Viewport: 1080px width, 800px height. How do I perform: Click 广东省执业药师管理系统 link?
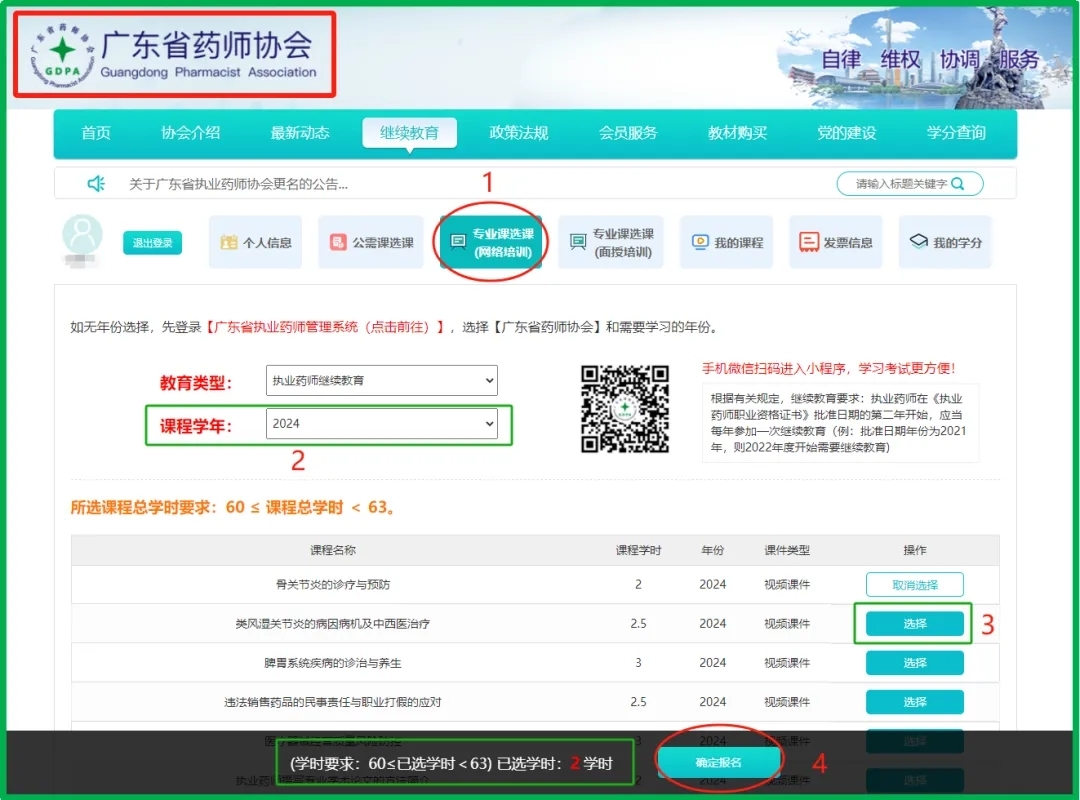click(326, 327)
